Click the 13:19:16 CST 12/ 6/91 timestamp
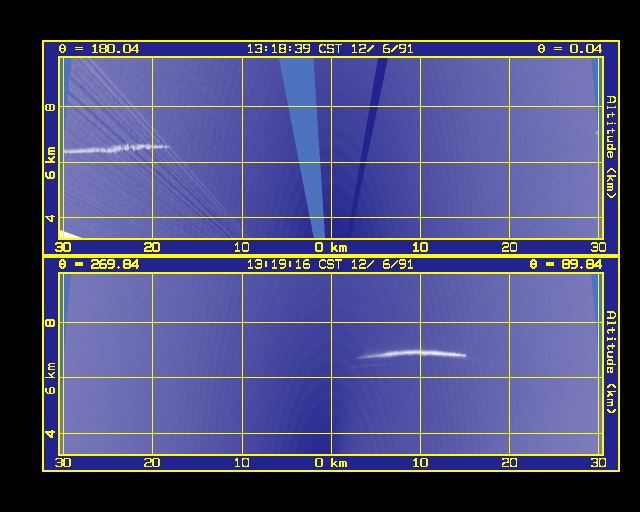Viewport: 640px width, 512px height. [330, 265]
